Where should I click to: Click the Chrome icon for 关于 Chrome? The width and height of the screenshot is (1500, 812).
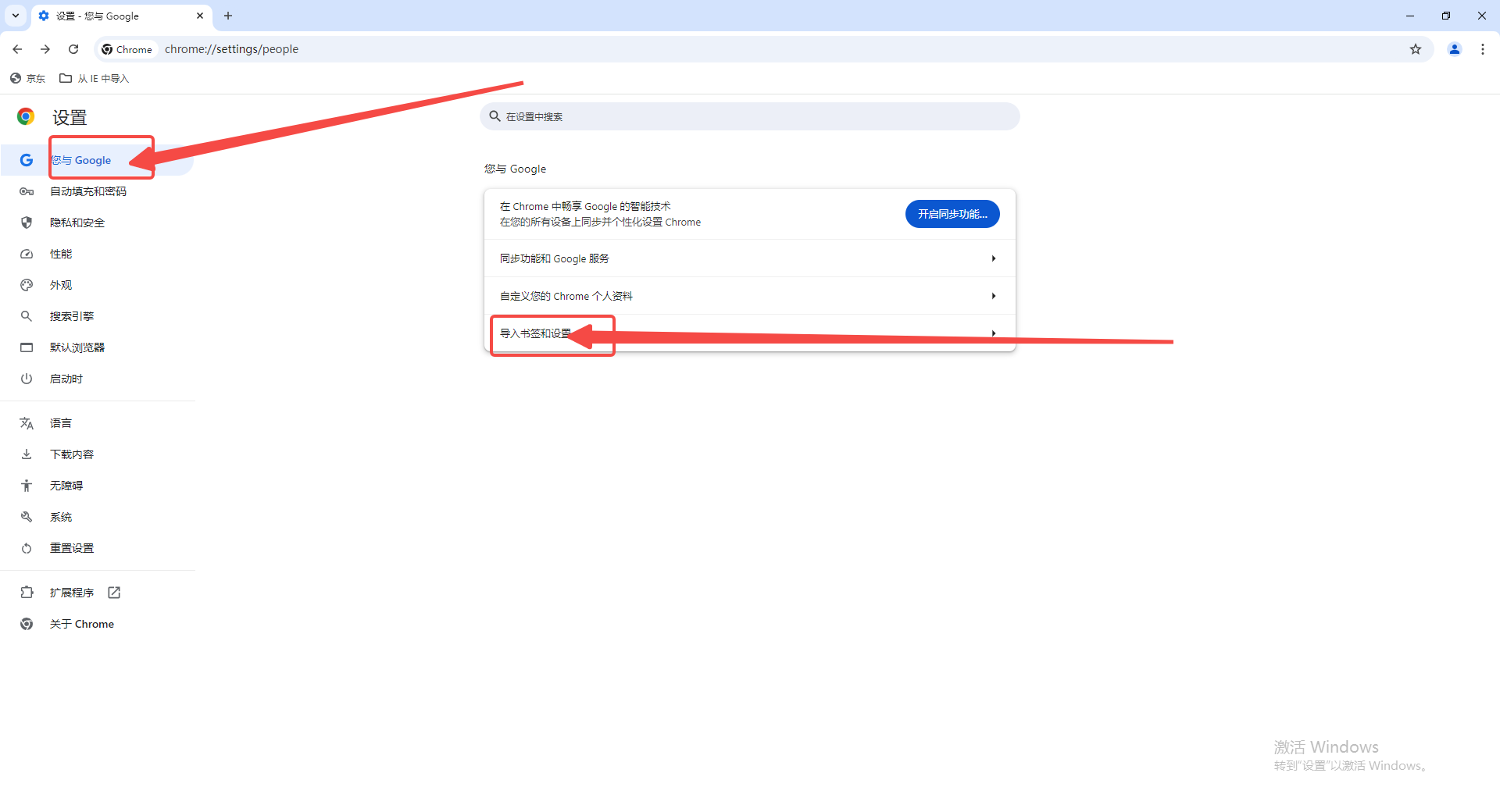(27, 624)
